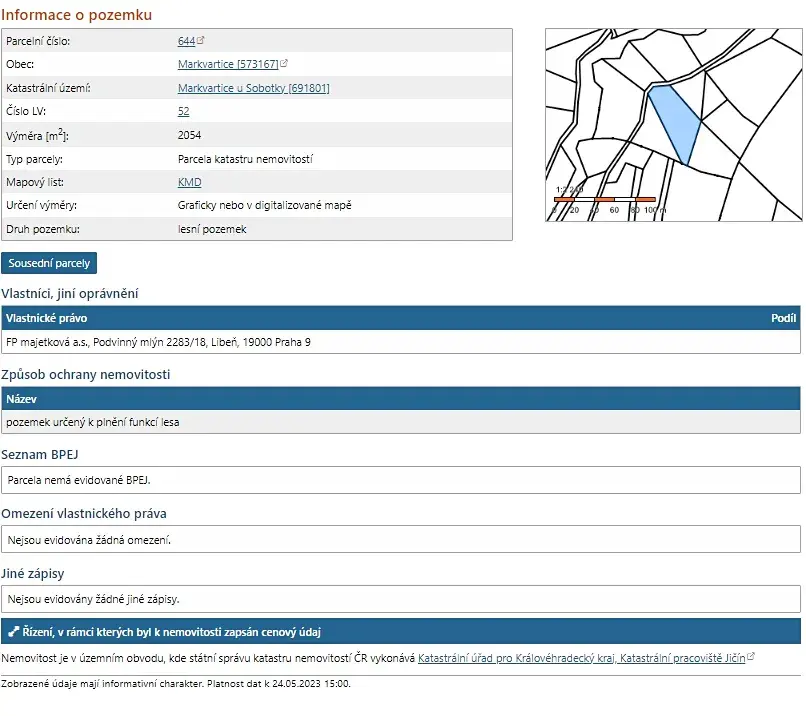Click the Název table header
This screenshot has height=716, width=806.
point(21,399)
